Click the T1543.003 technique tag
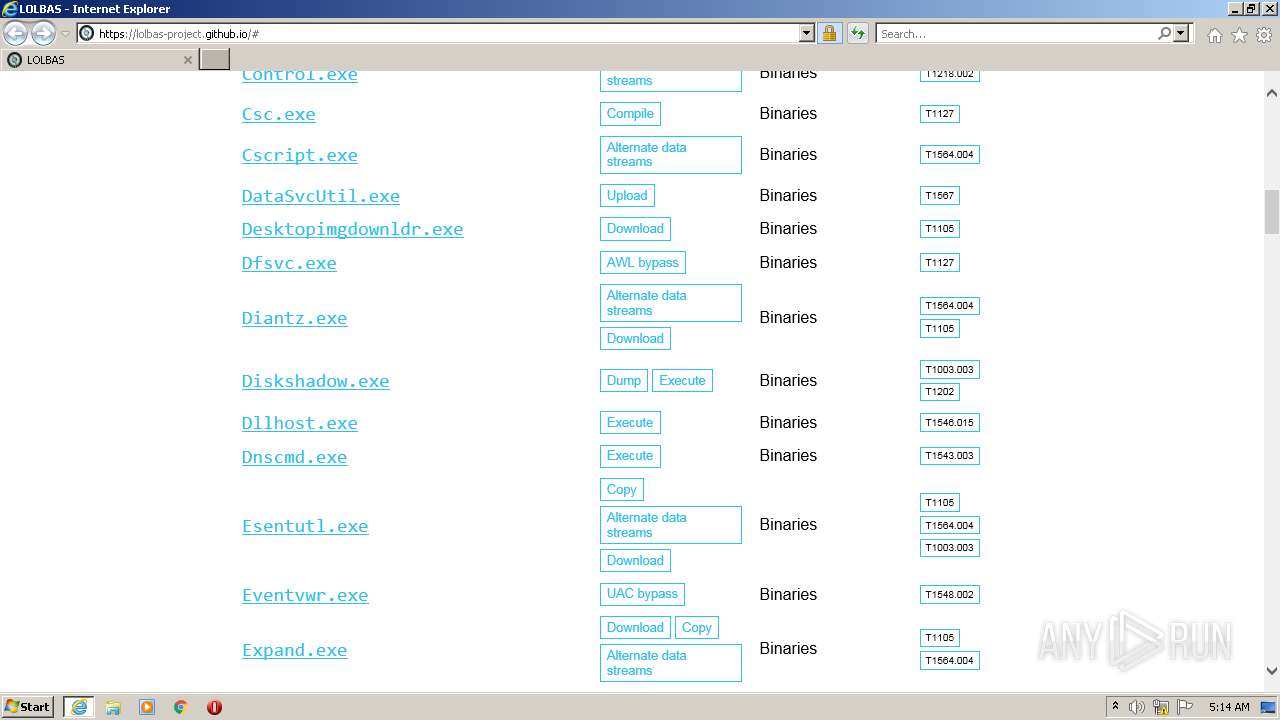 tap(949, 456)
